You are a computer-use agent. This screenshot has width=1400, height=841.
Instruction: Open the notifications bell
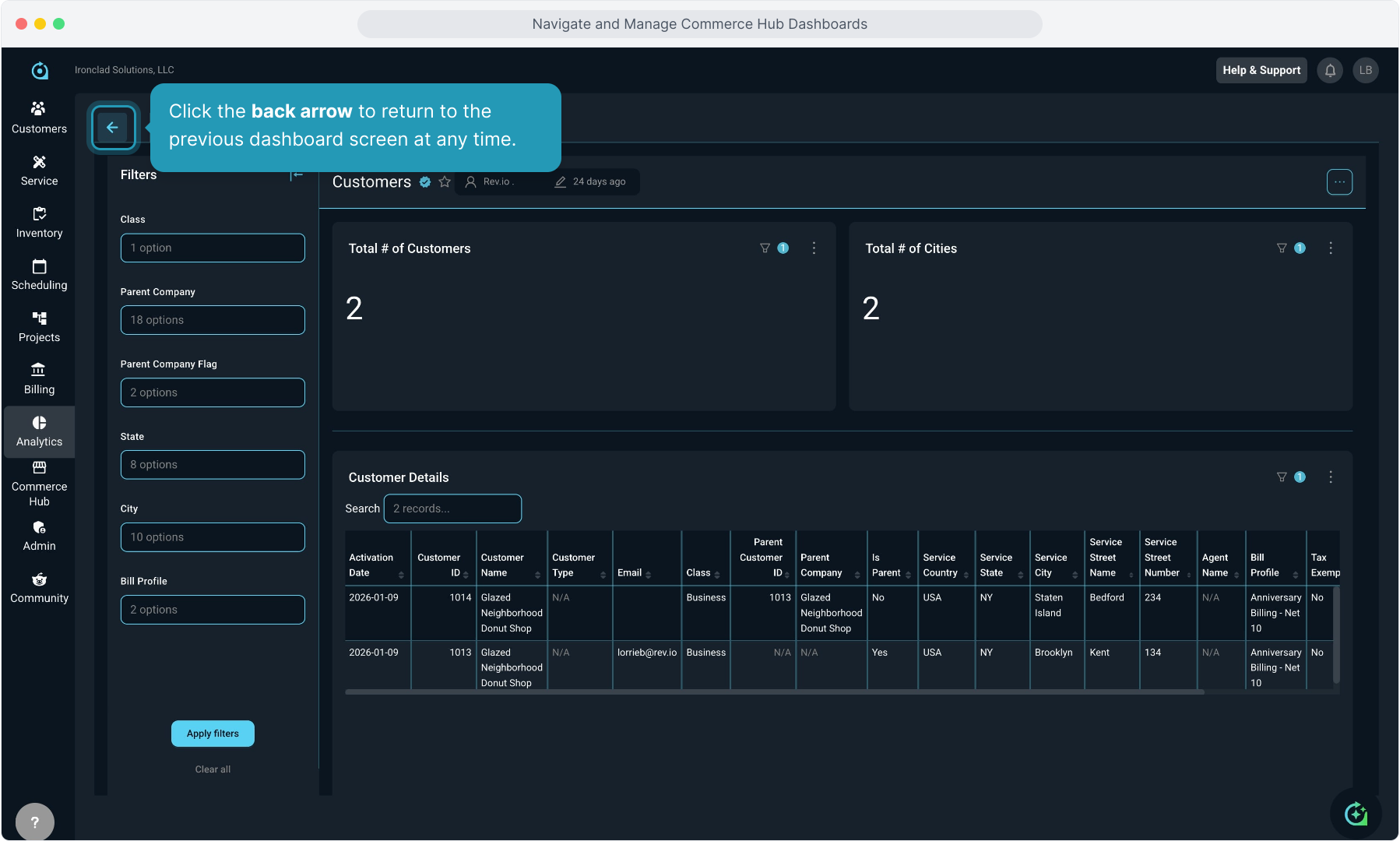(1330, 70)
